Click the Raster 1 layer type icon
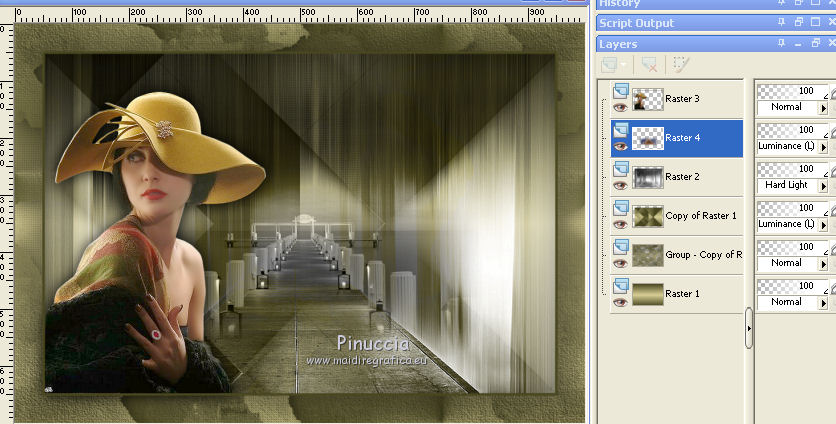The image size is (836, 424). [621, 285]
